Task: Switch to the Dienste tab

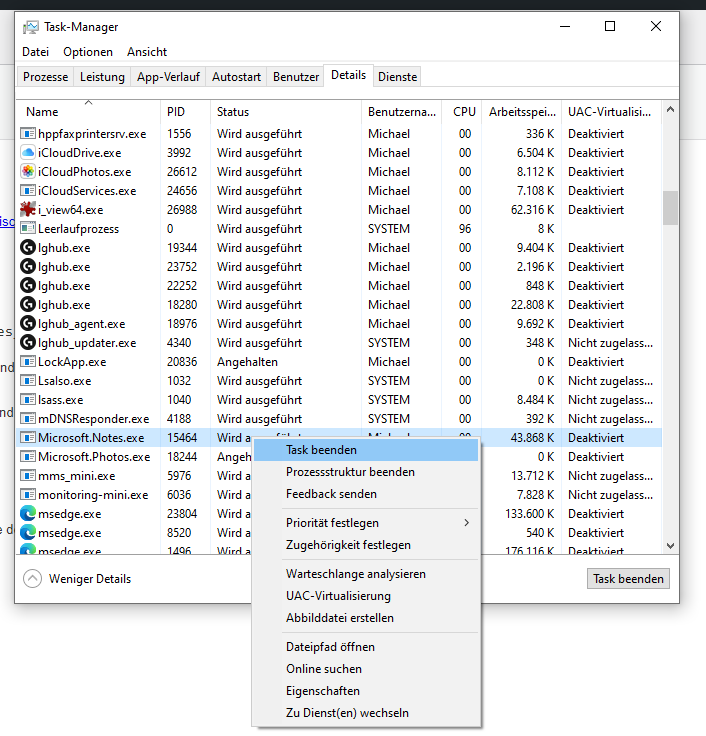Action: point(397,77)
